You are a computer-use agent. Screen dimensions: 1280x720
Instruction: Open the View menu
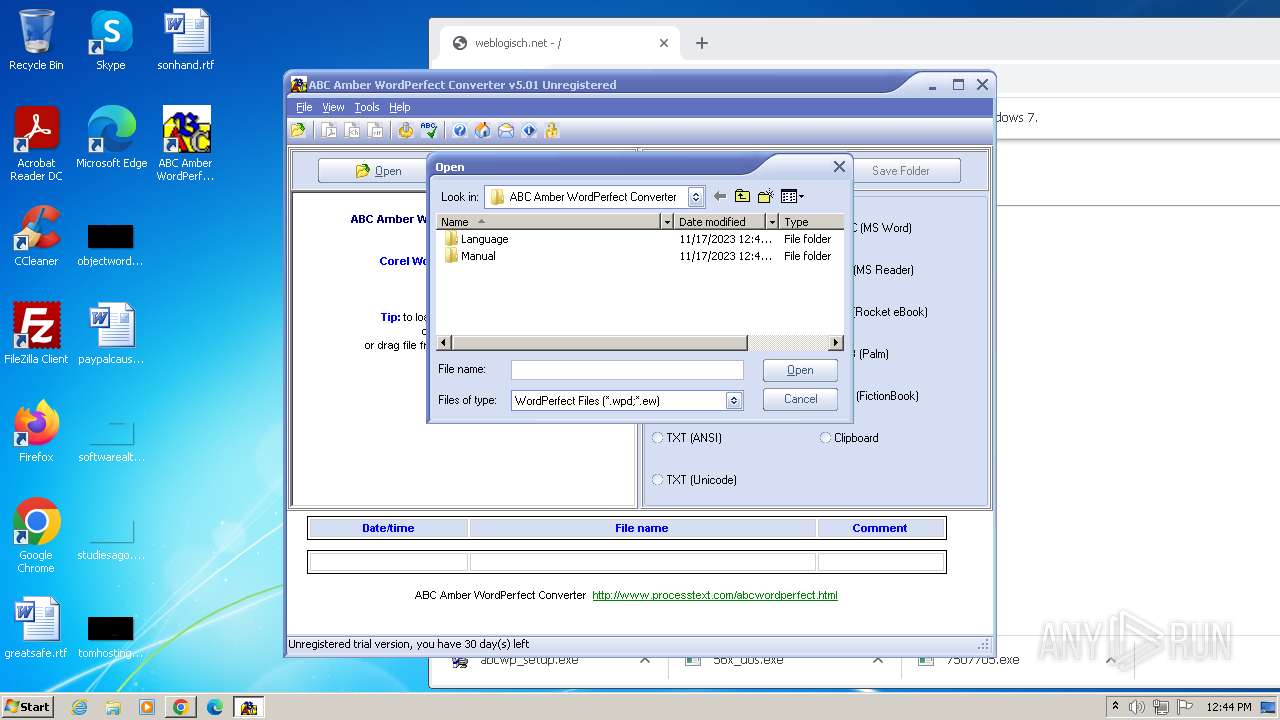[333, 107]
